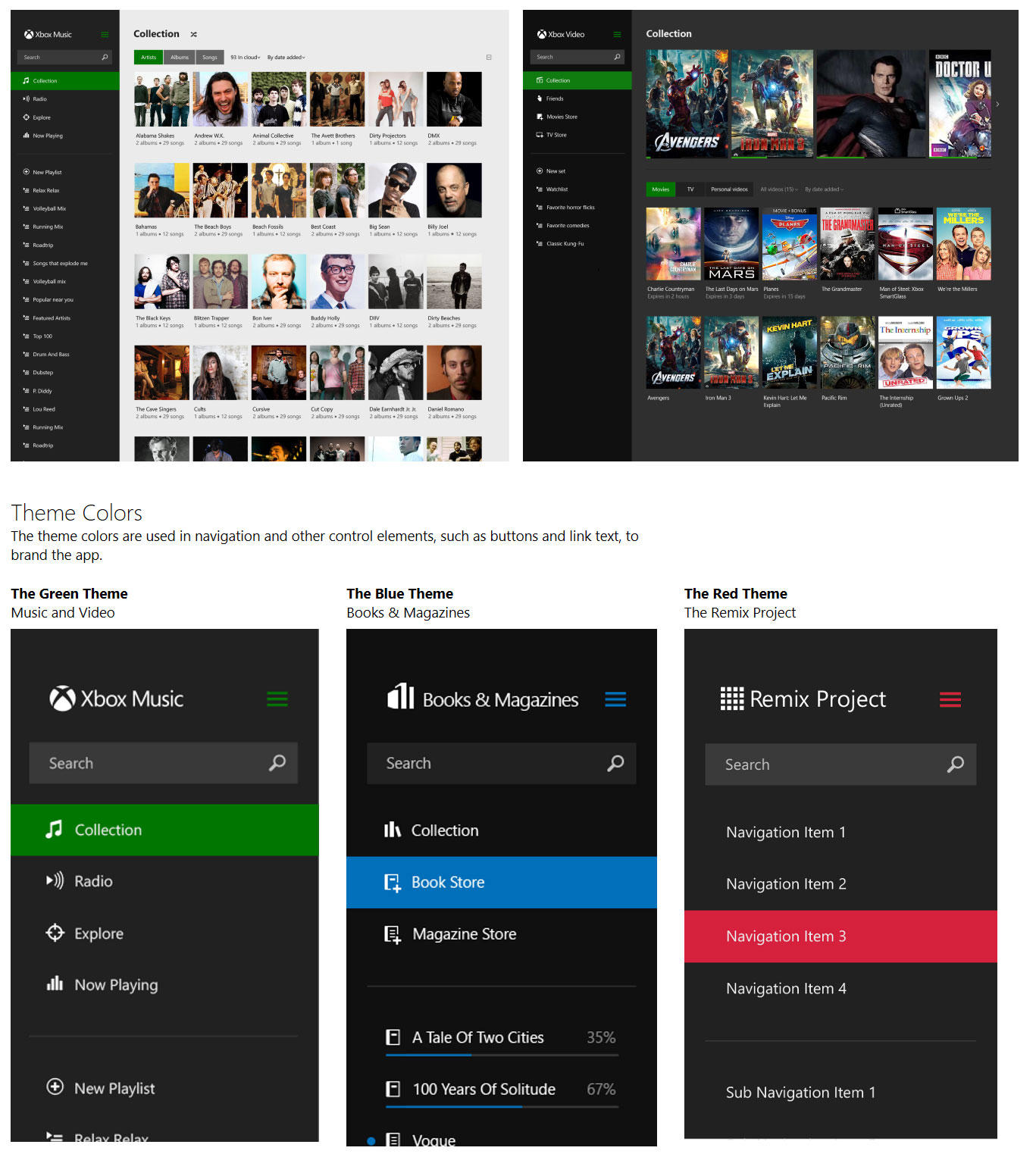Click the blue hamburger icon beside Books & Magazines
Screen dimensions: 1036x1157
pyautogui.click(x=615, y=699)
